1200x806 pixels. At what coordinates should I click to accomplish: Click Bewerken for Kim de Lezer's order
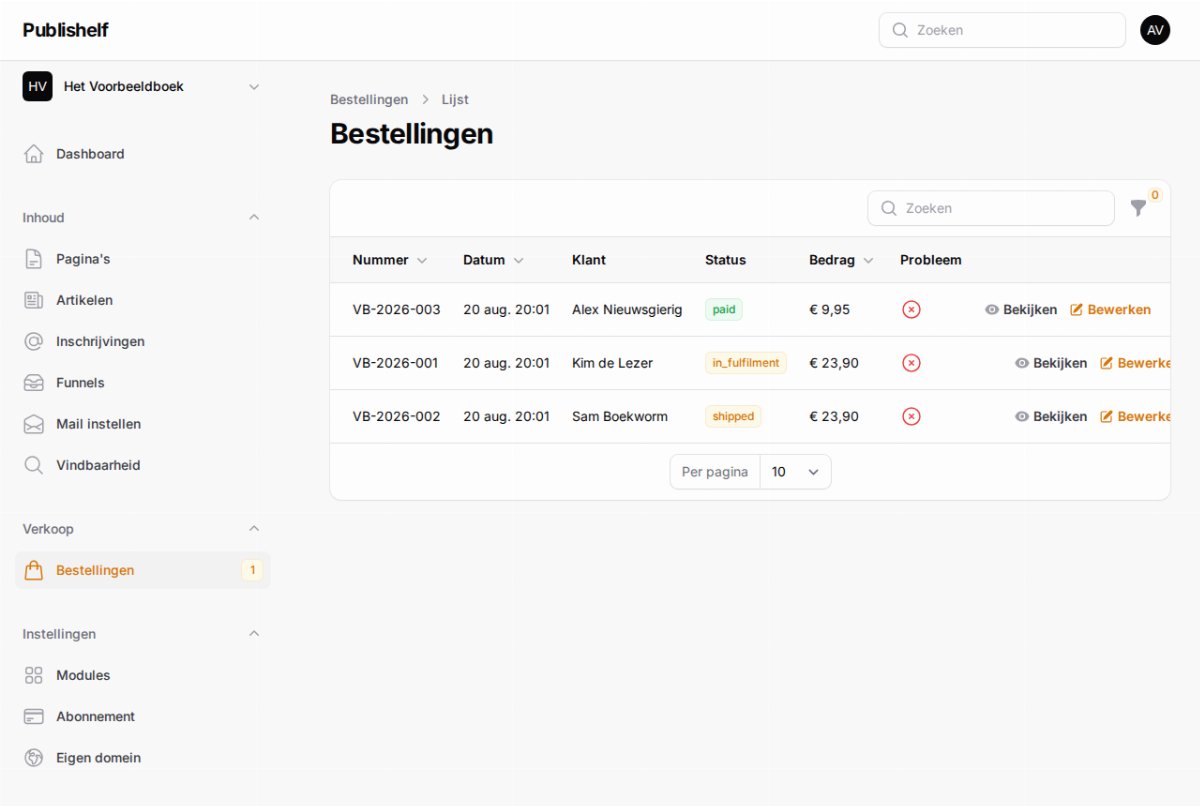(x=1135, y=363)
